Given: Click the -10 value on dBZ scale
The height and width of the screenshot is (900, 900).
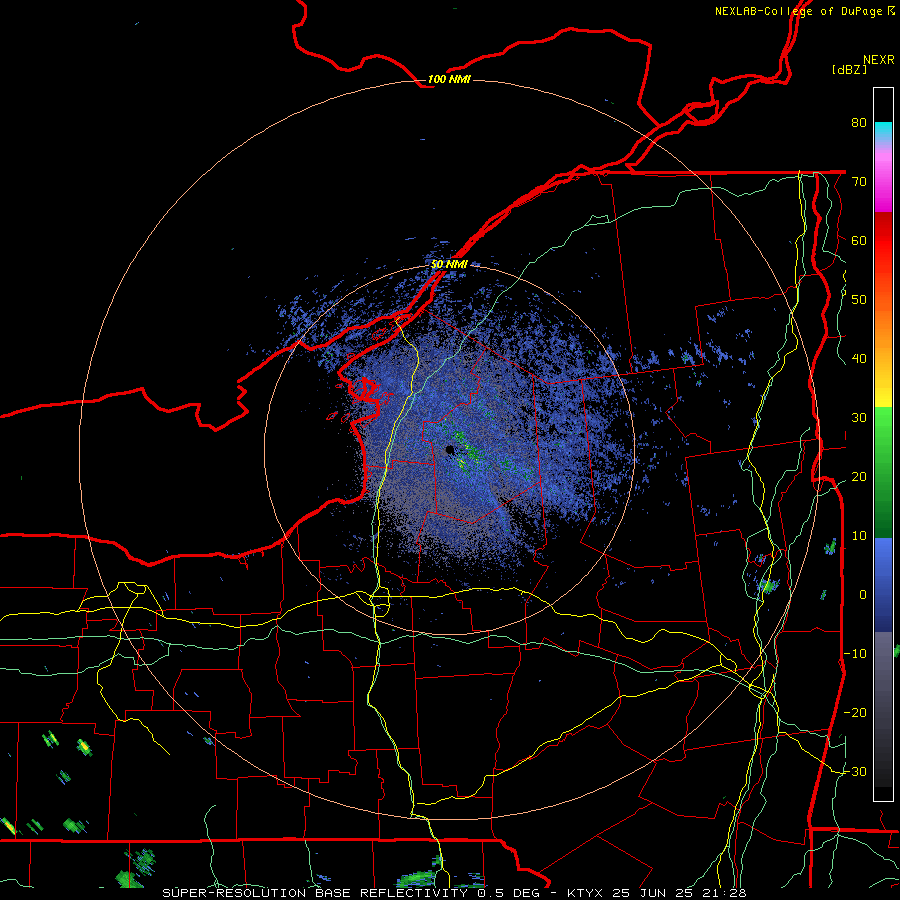Looking at the screenshot, I should click(x=855, y=654).
